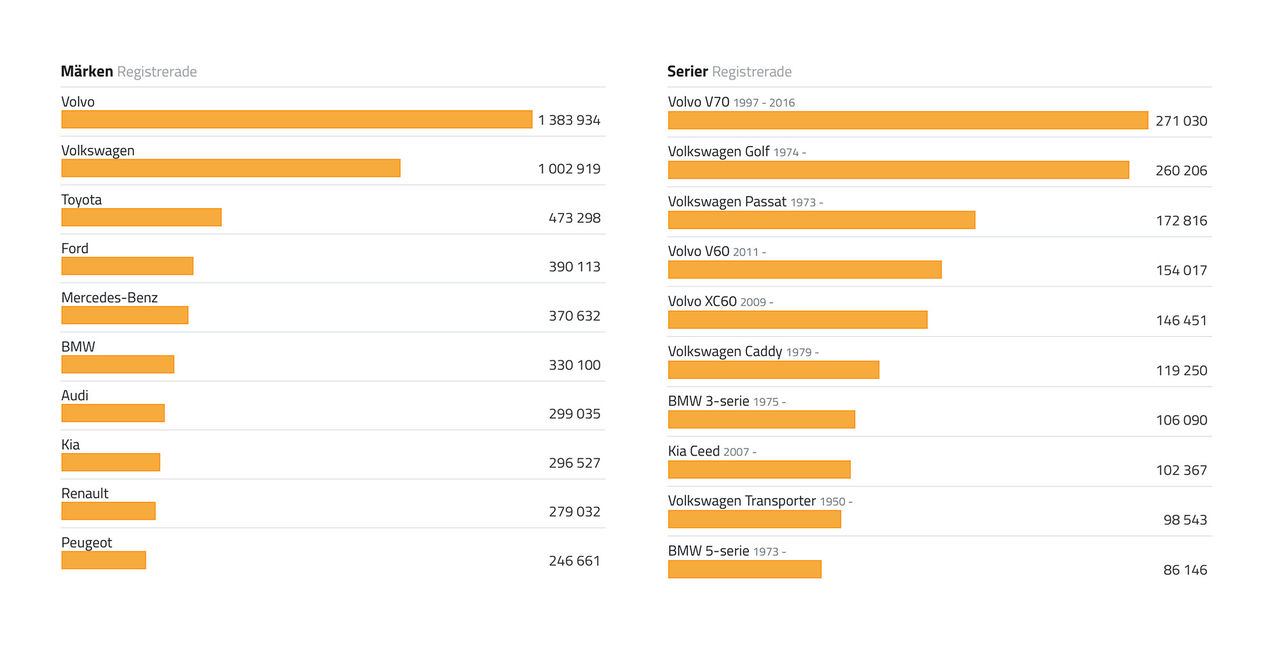
Task: Select the Volkswagen brand bar
Action: coord(230,168)
